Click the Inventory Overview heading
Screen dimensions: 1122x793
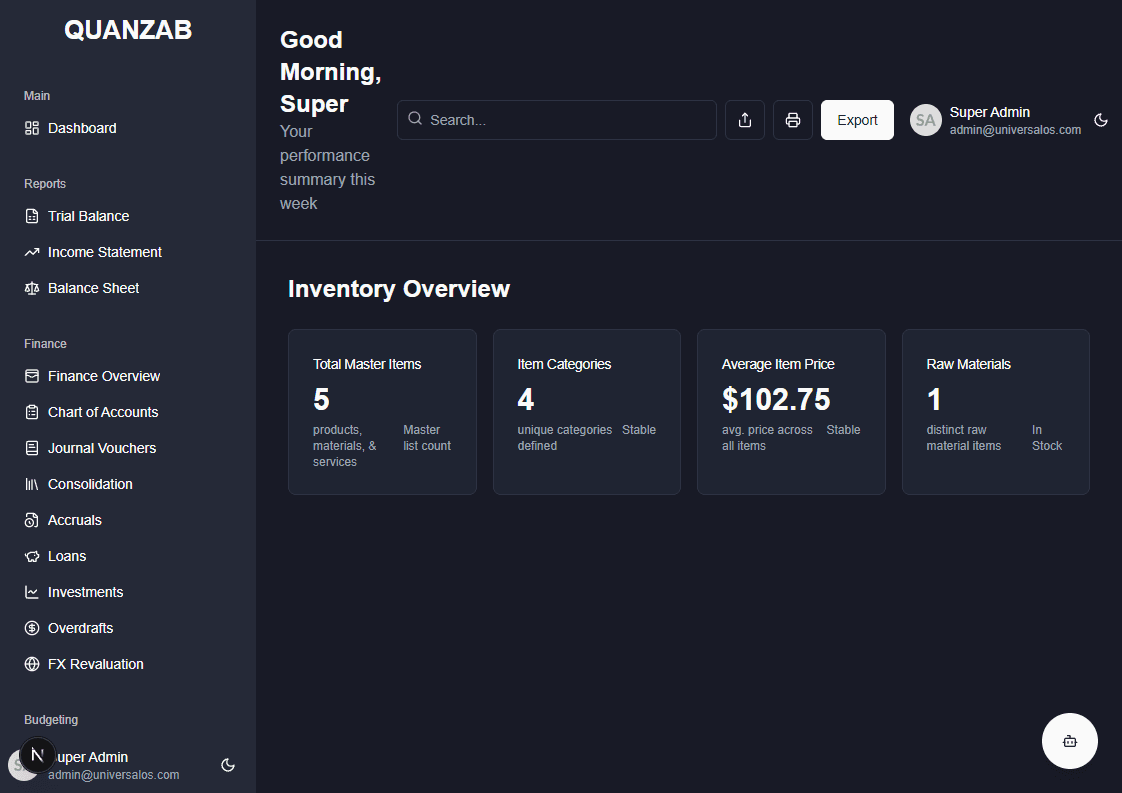[399, 289]
